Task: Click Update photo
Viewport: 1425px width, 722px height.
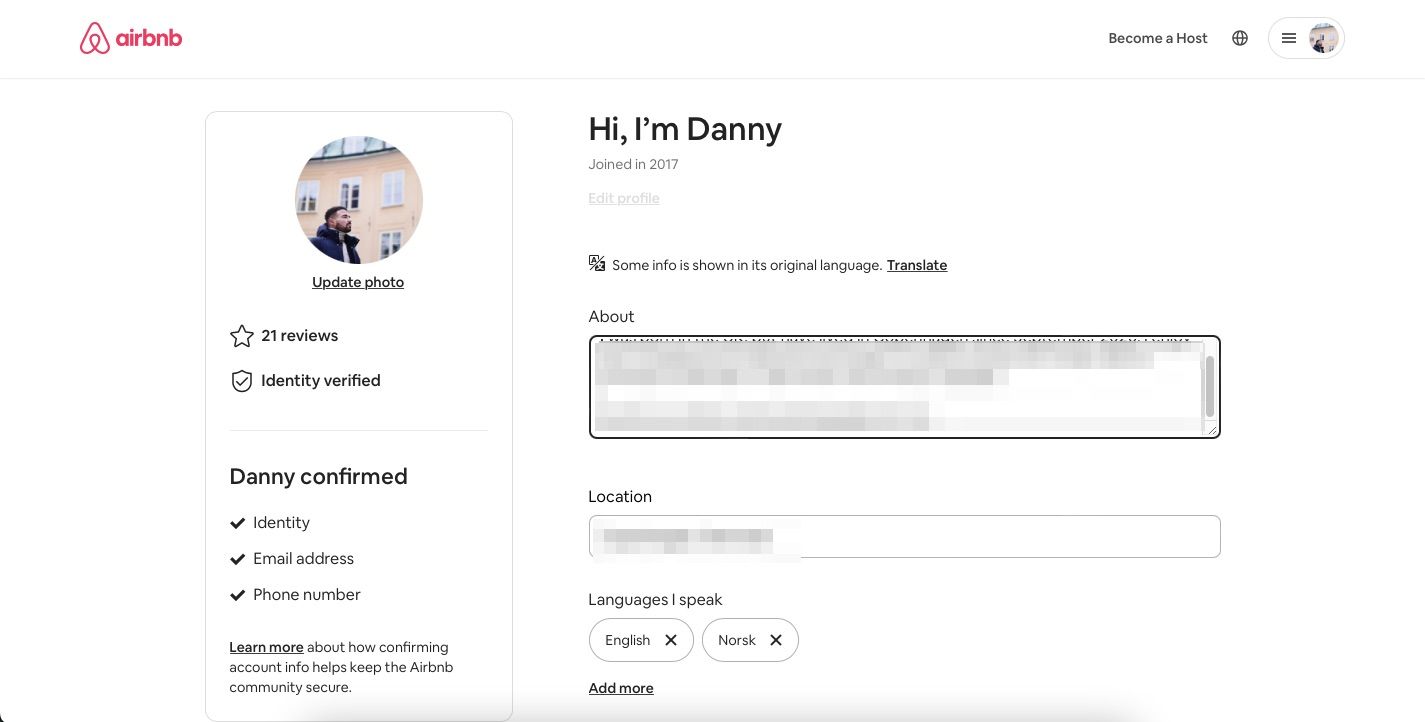Action: coord(357,282)
